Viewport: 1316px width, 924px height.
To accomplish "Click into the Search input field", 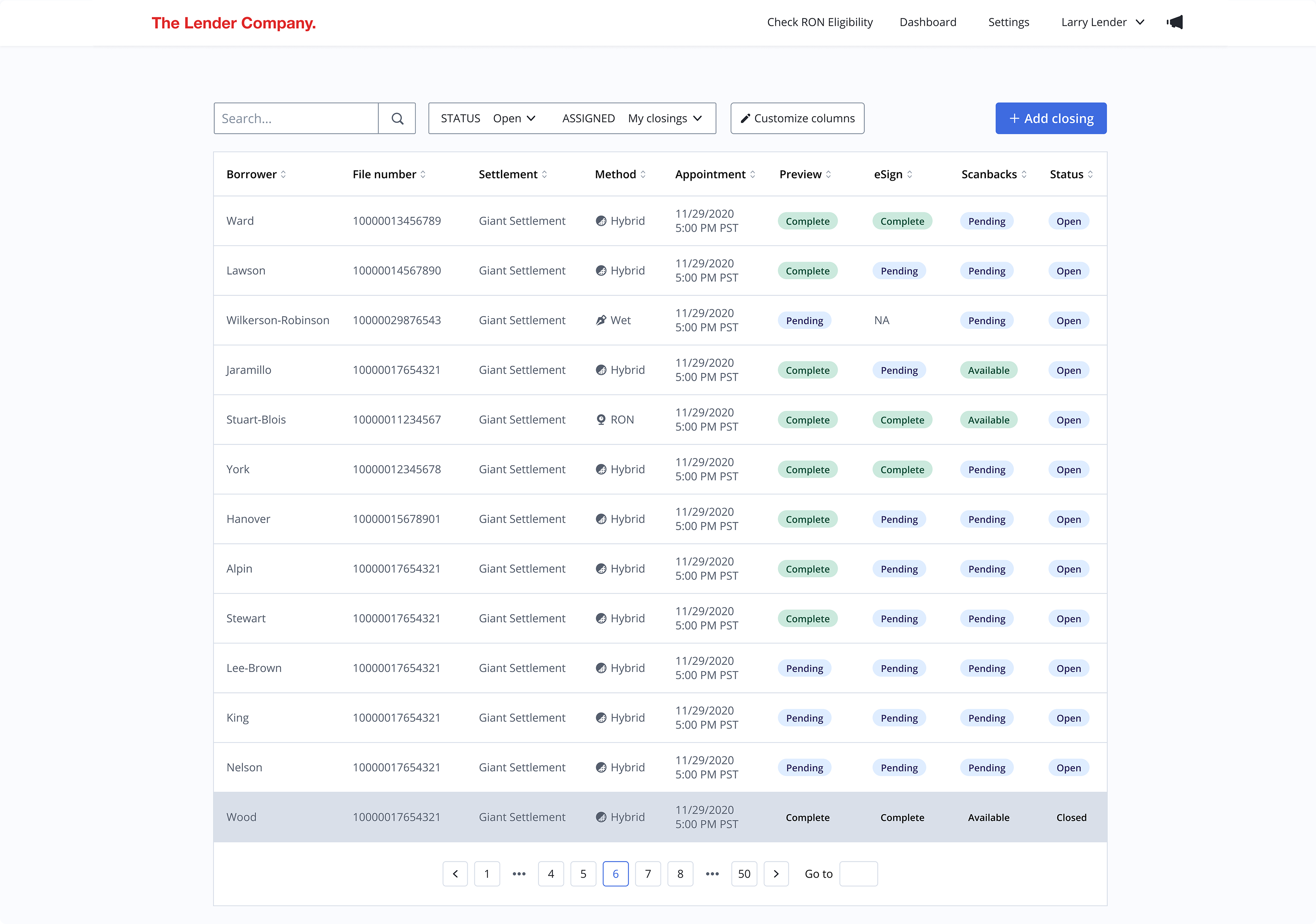I will tap(296, 118).
